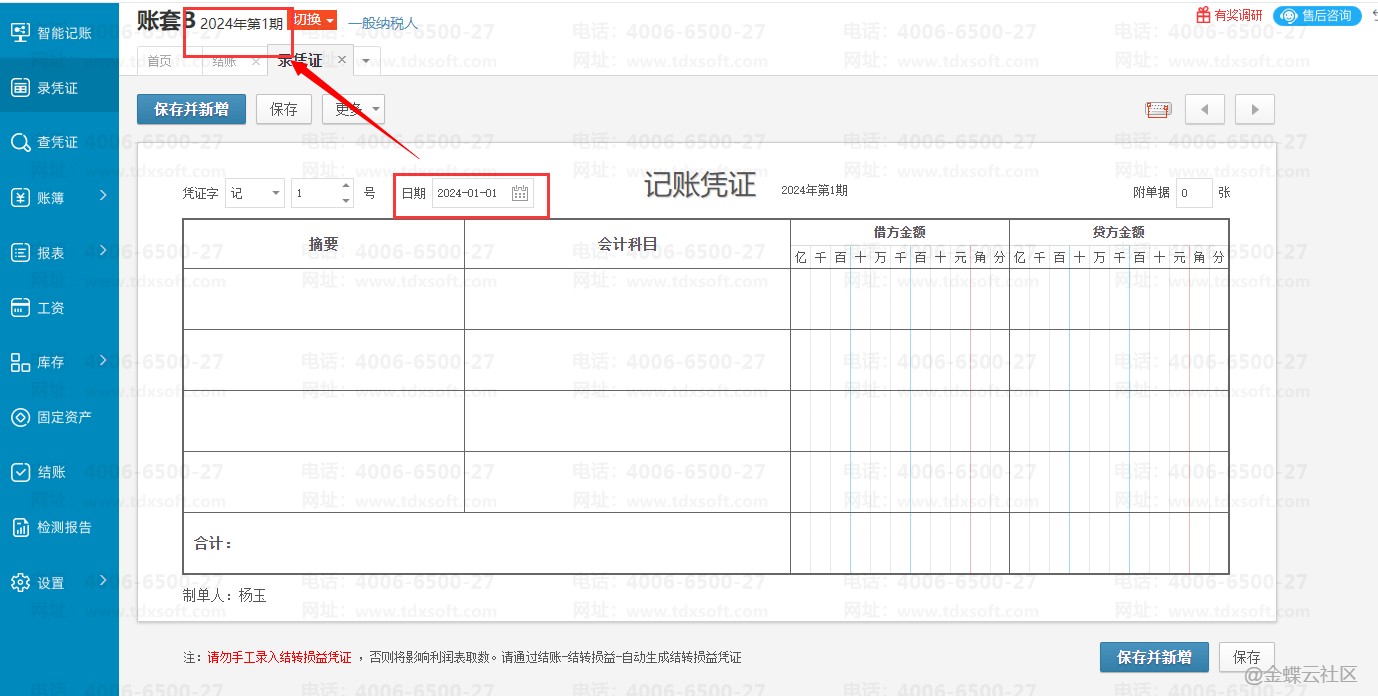
Task: Click bottom 保存并新增 button
Action: tap(1154, 657)
